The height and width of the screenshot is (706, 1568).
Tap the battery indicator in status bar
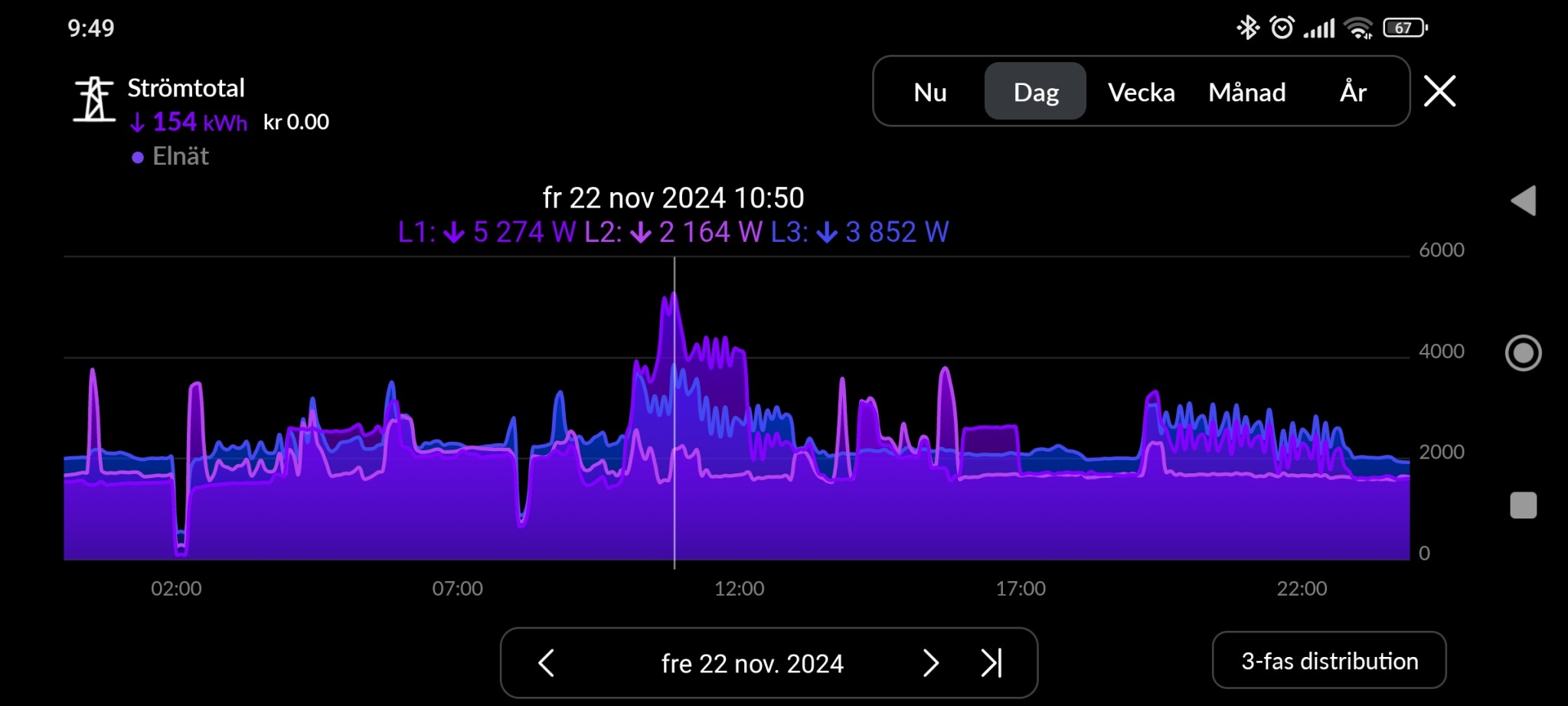tap(1404, 28)
